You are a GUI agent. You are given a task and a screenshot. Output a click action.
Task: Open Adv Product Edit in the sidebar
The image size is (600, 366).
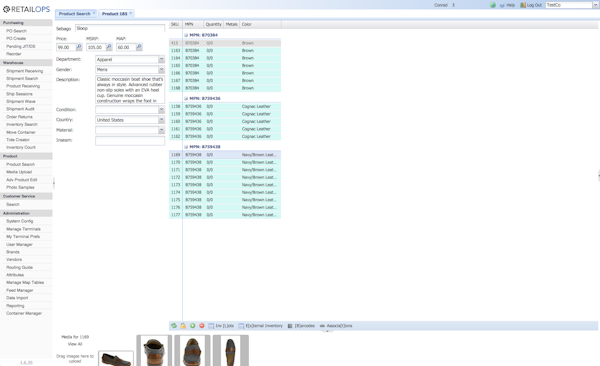point(22,180)
